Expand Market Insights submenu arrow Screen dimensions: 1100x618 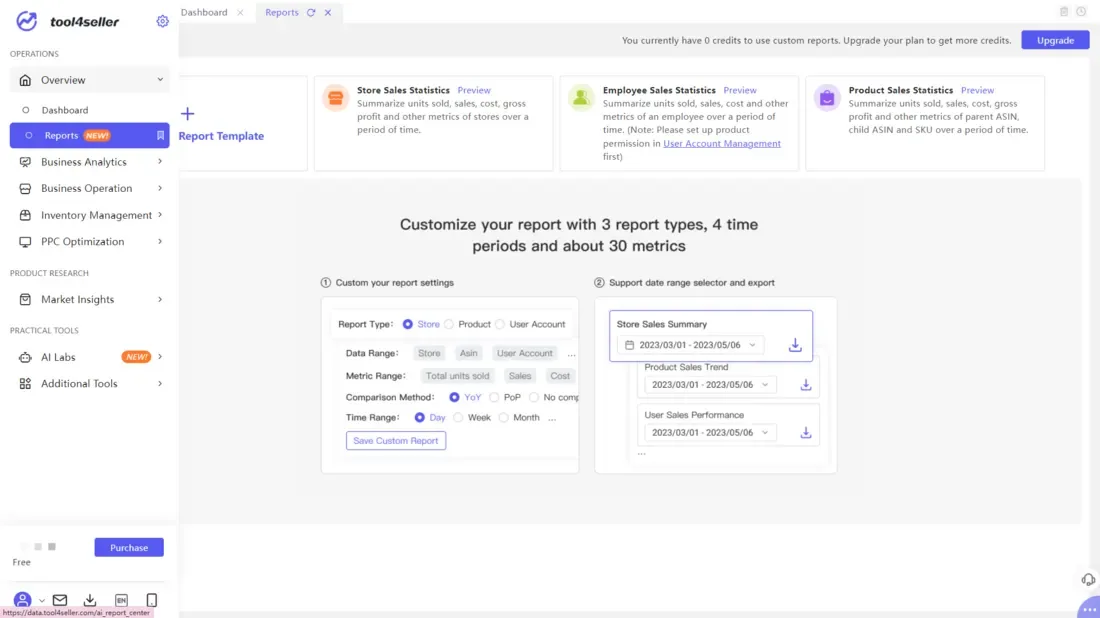pos(160,300)
